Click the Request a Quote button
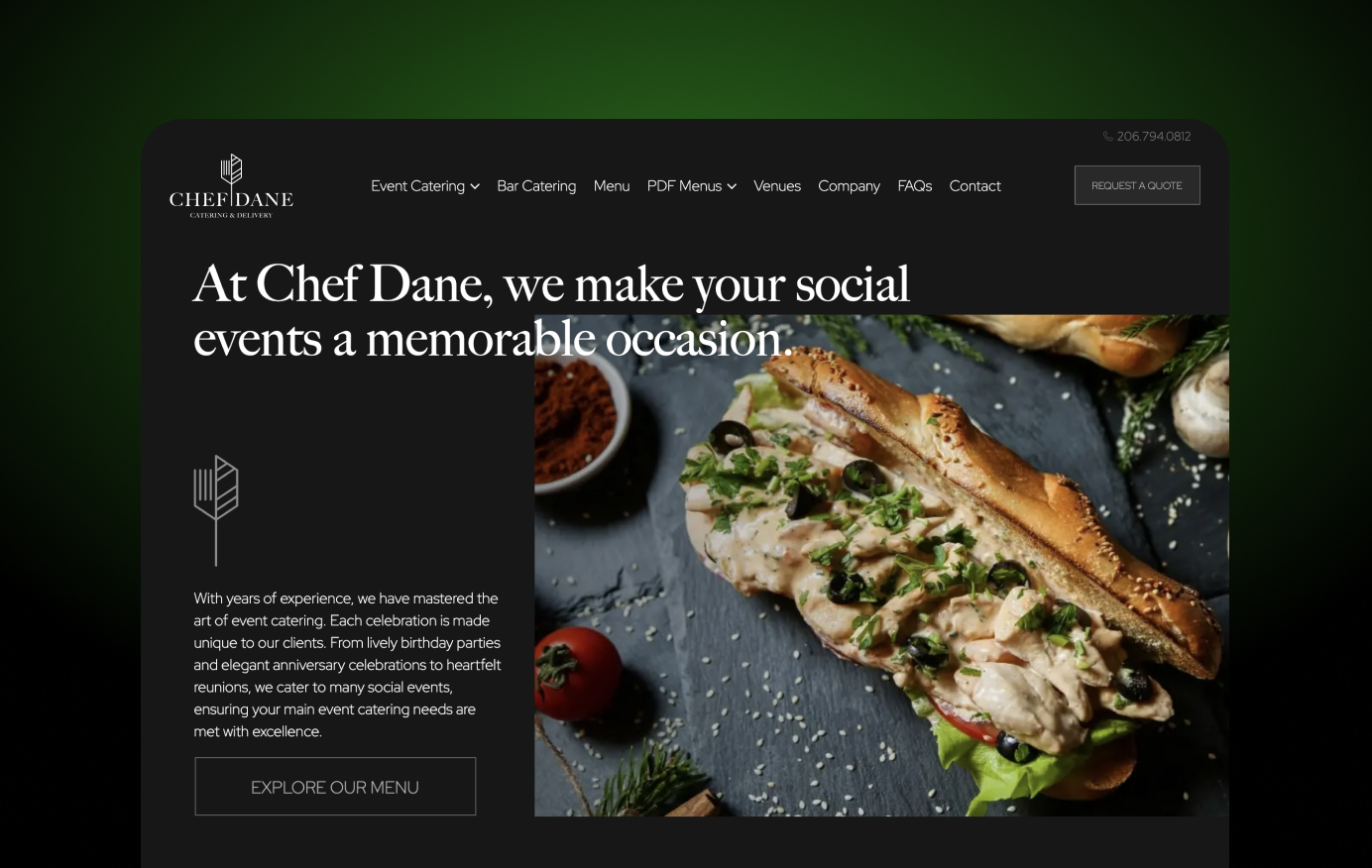This screenshot has width=1372, height=868. 1137,185
